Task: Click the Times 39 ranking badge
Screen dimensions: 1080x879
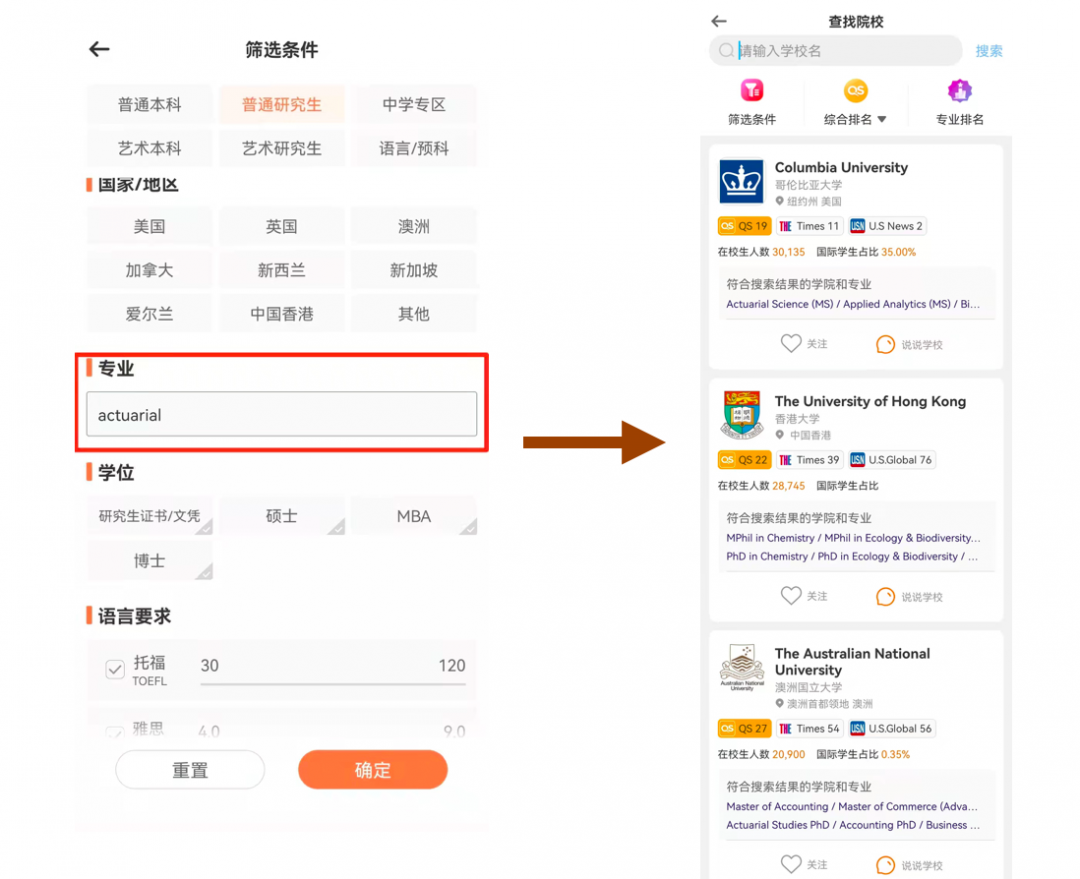Action: [809, 459]
